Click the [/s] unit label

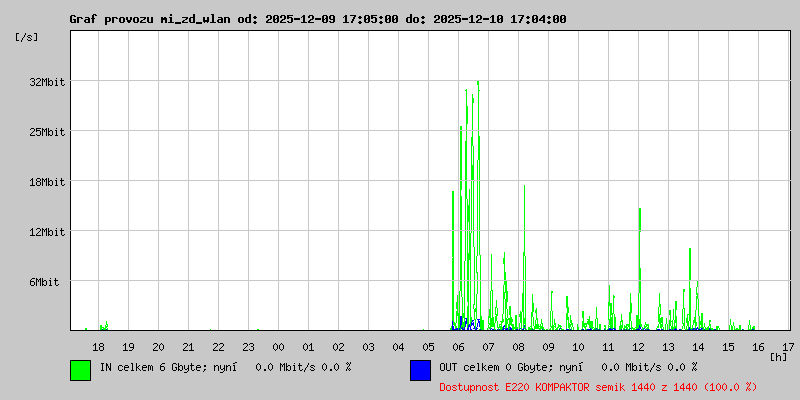tap(27, 37)
